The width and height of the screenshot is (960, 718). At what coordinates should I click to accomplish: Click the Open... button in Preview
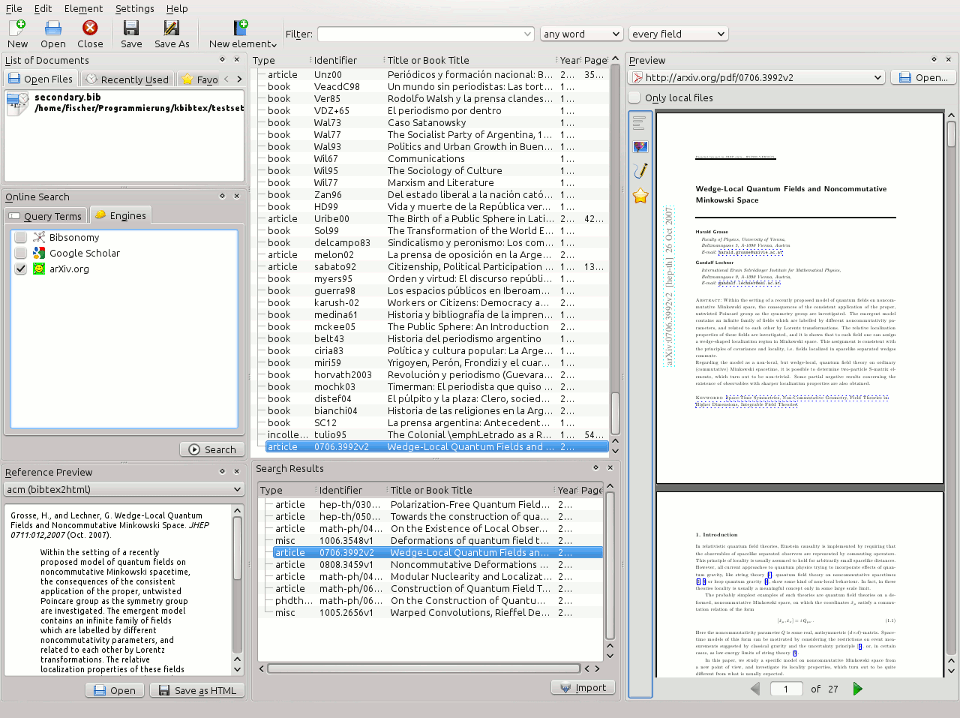(x=923, y=78)
